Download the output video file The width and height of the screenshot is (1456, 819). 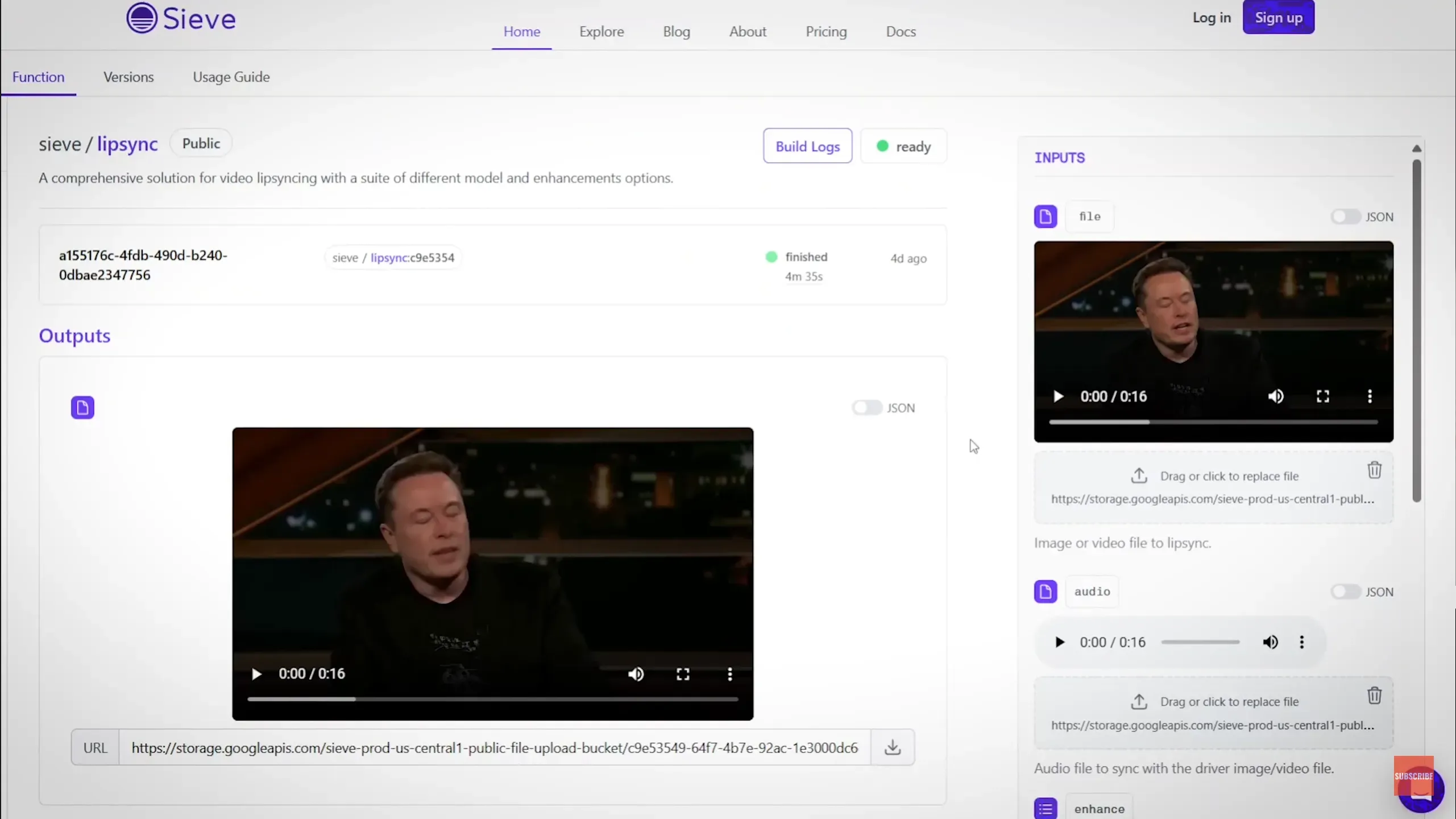893,747
